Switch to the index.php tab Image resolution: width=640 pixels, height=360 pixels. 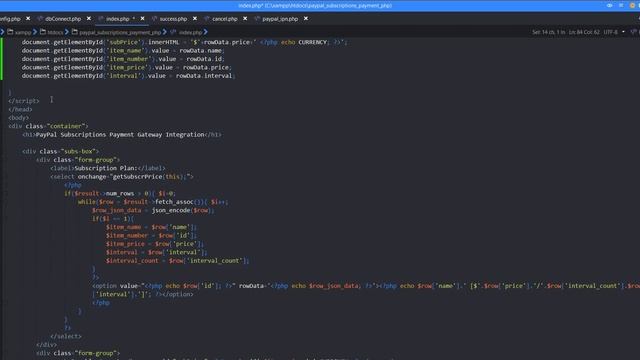(118, 19)
